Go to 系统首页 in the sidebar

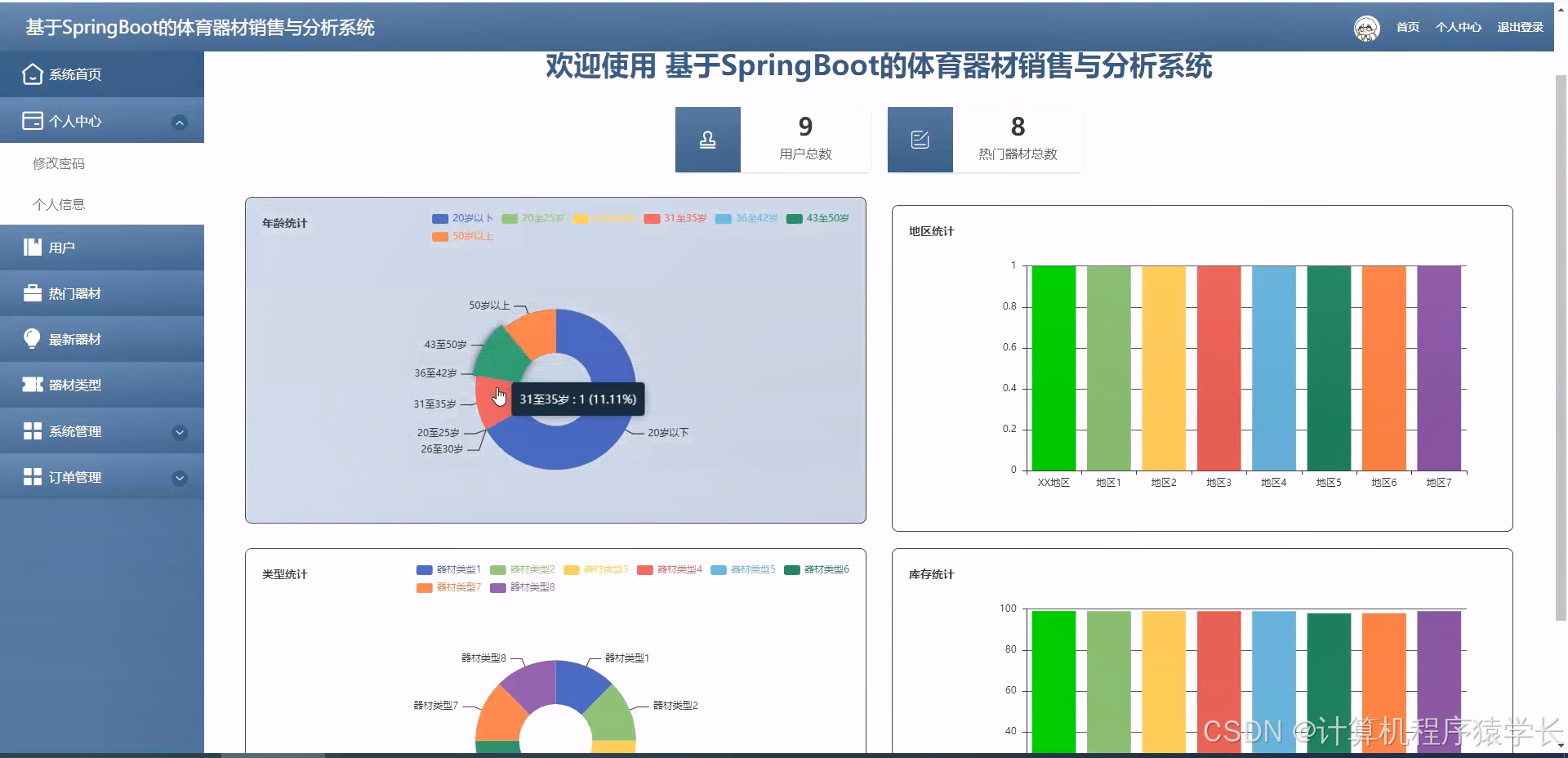[102, 74]
